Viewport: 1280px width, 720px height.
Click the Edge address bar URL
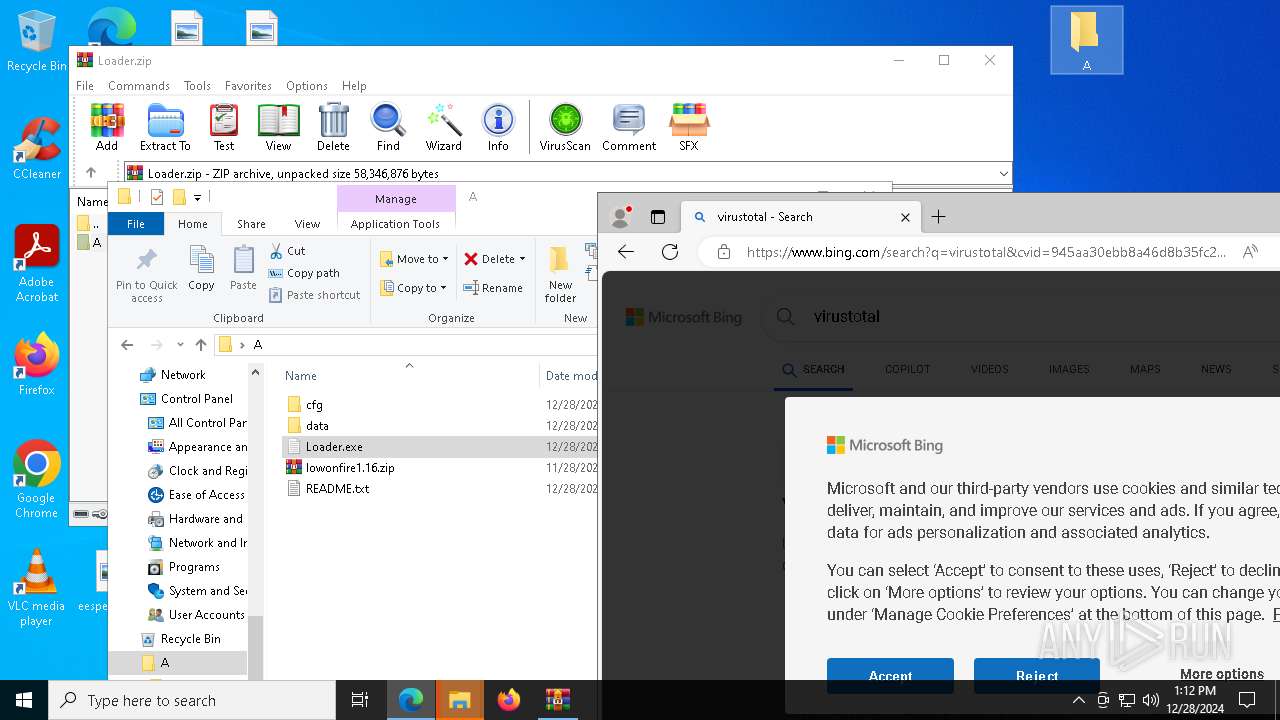[986, 252]
